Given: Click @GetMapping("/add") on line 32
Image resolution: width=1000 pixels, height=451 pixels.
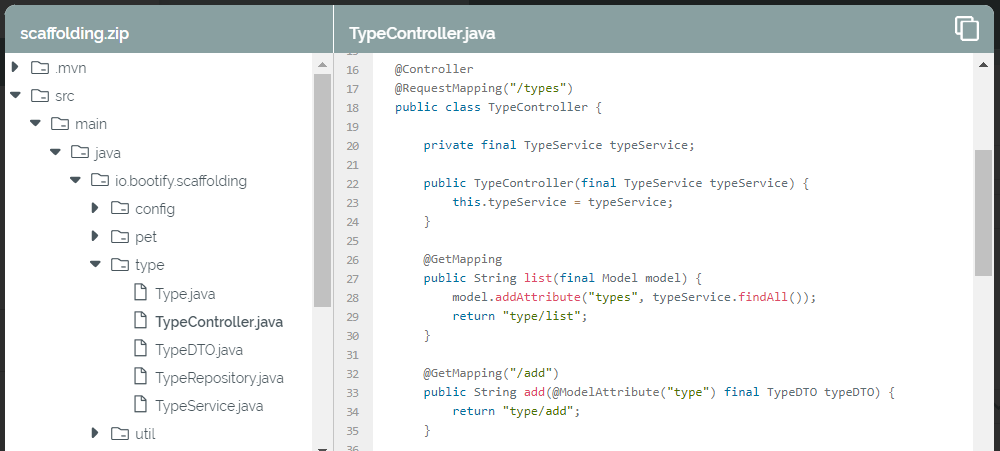Looking at the screenshot, I should point(491,373).
